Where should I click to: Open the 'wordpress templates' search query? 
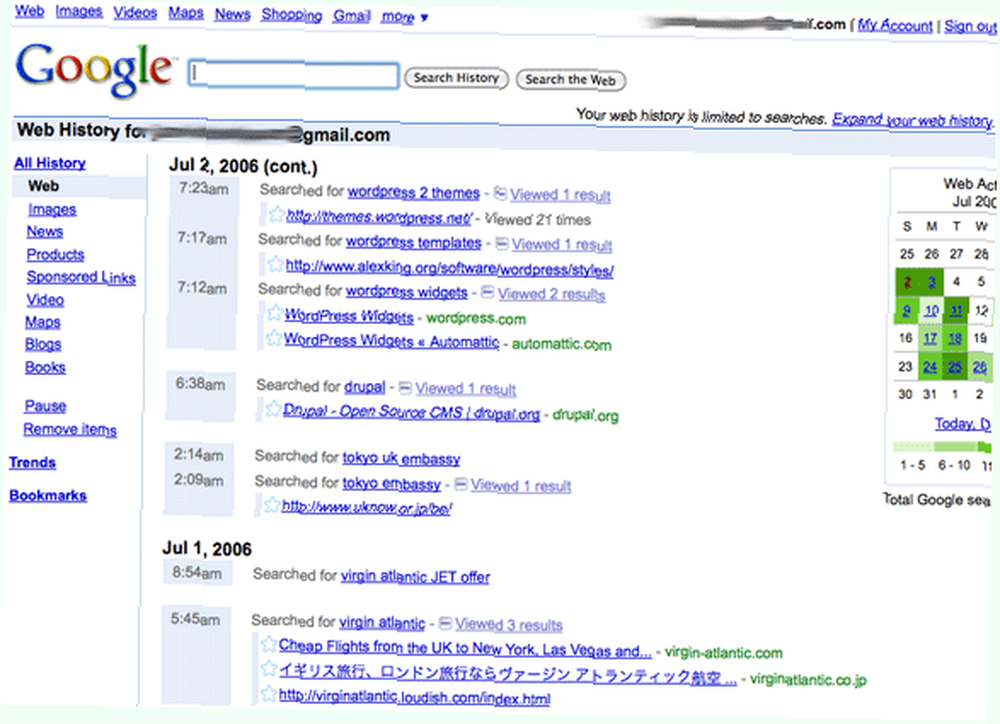pos(413,242)
